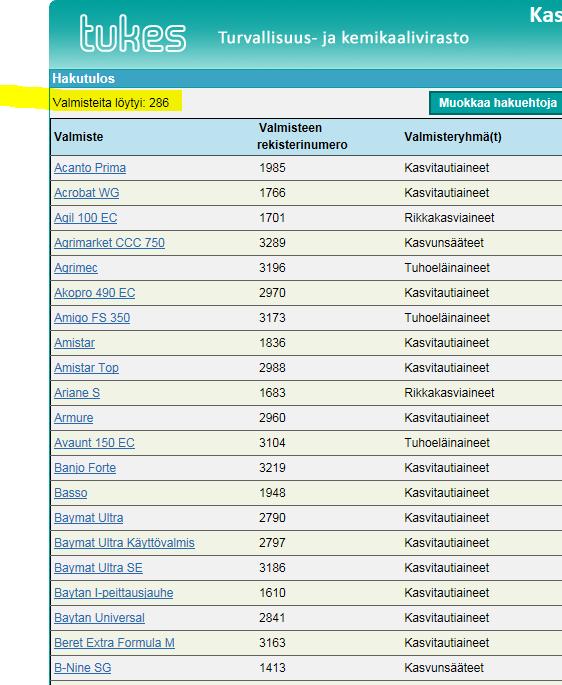Open the Avaunt 150 EC link
Screen dimensions: 562x685
click(x=94, y=443)
